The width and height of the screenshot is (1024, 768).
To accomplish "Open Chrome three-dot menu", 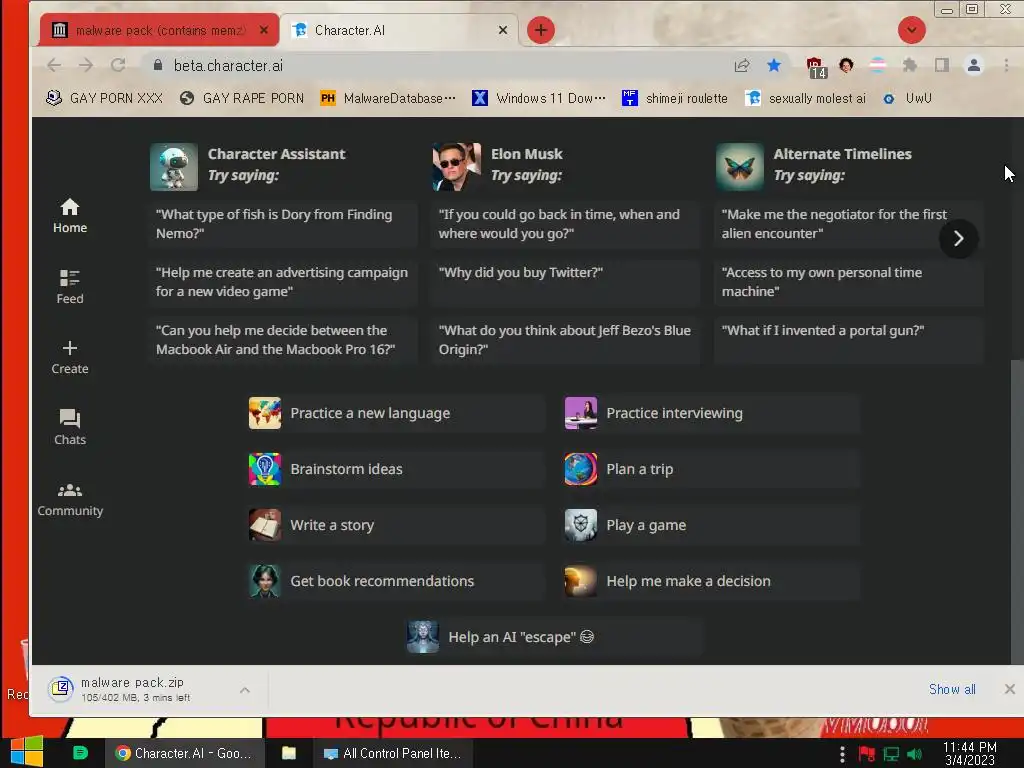I will (x=1006, y=65).
